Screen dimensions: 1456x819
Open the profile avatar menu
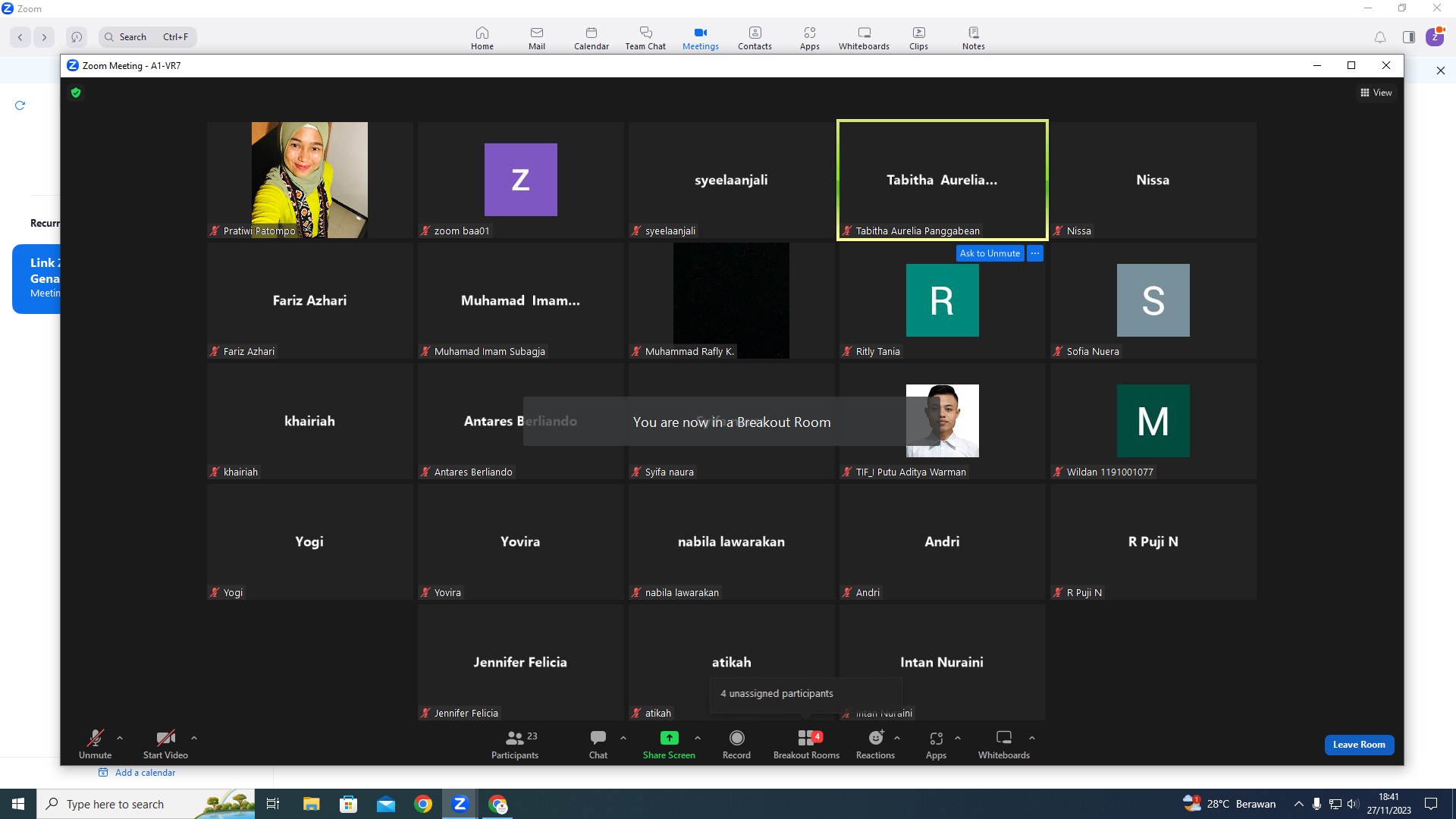[1435, 37]
